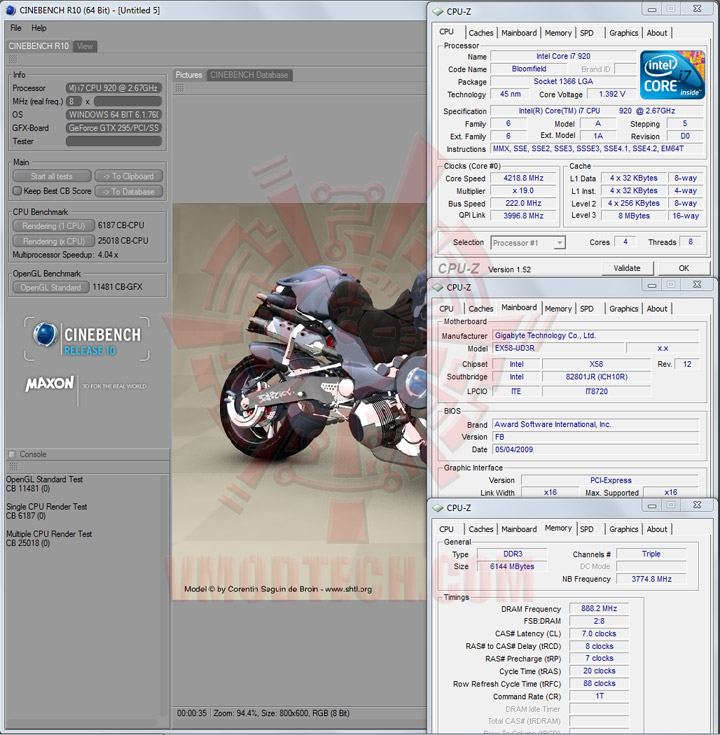Click the Intel Core i7 inside logo
The image size is (720, 735).
[672, 75]
